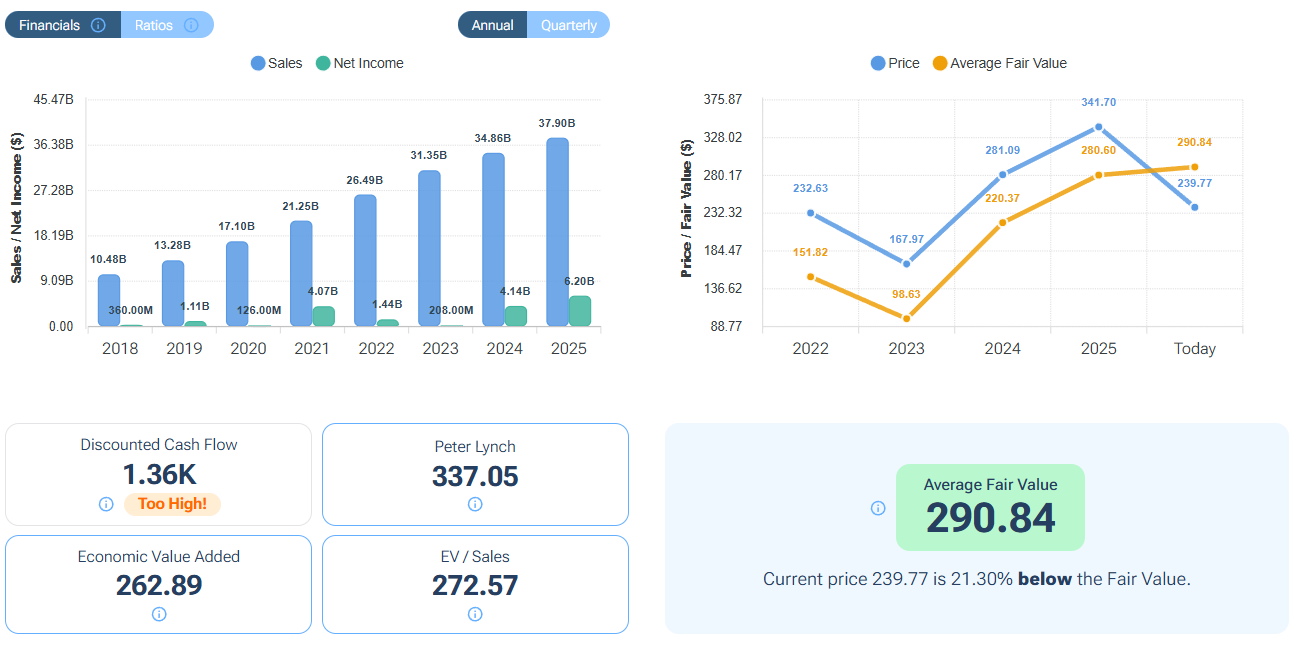This screenshot has height=648, width=1294.
Task: Toggle Sales series in chart legend
Action: click(277, 63)
